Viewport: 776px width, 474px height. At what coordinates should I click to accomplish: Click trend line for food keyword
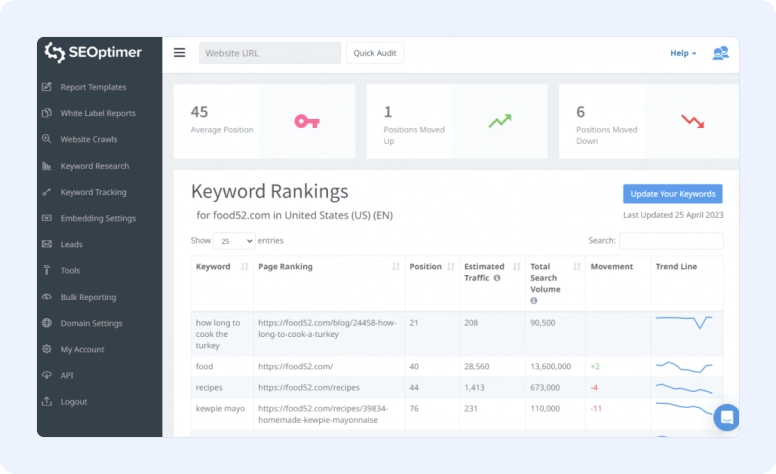click(684, 367)
